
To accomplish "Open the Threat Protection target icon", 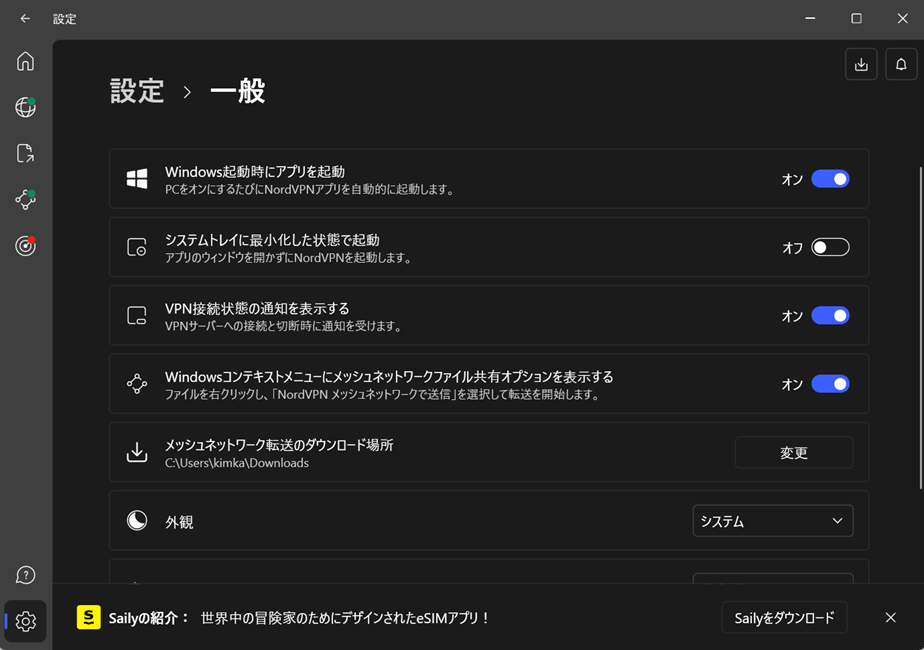I will pyautogui.click(x=25, y=245).
